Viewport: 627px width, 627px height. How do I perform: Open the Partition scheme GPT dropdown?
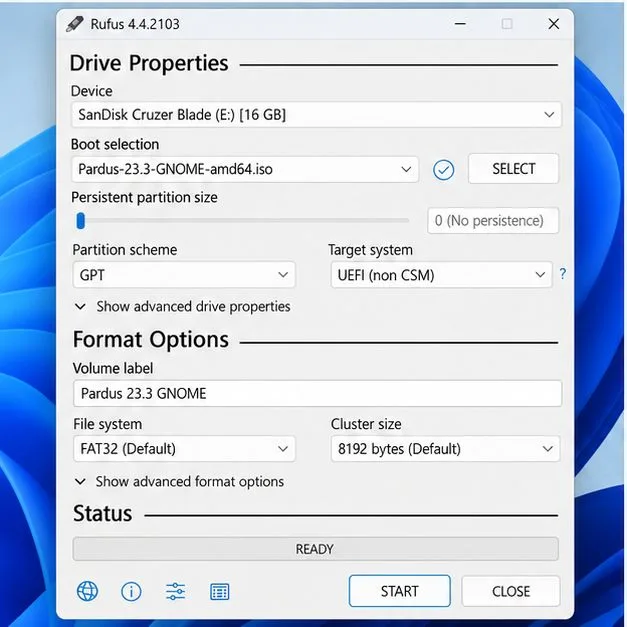click(x=184, y=275)
